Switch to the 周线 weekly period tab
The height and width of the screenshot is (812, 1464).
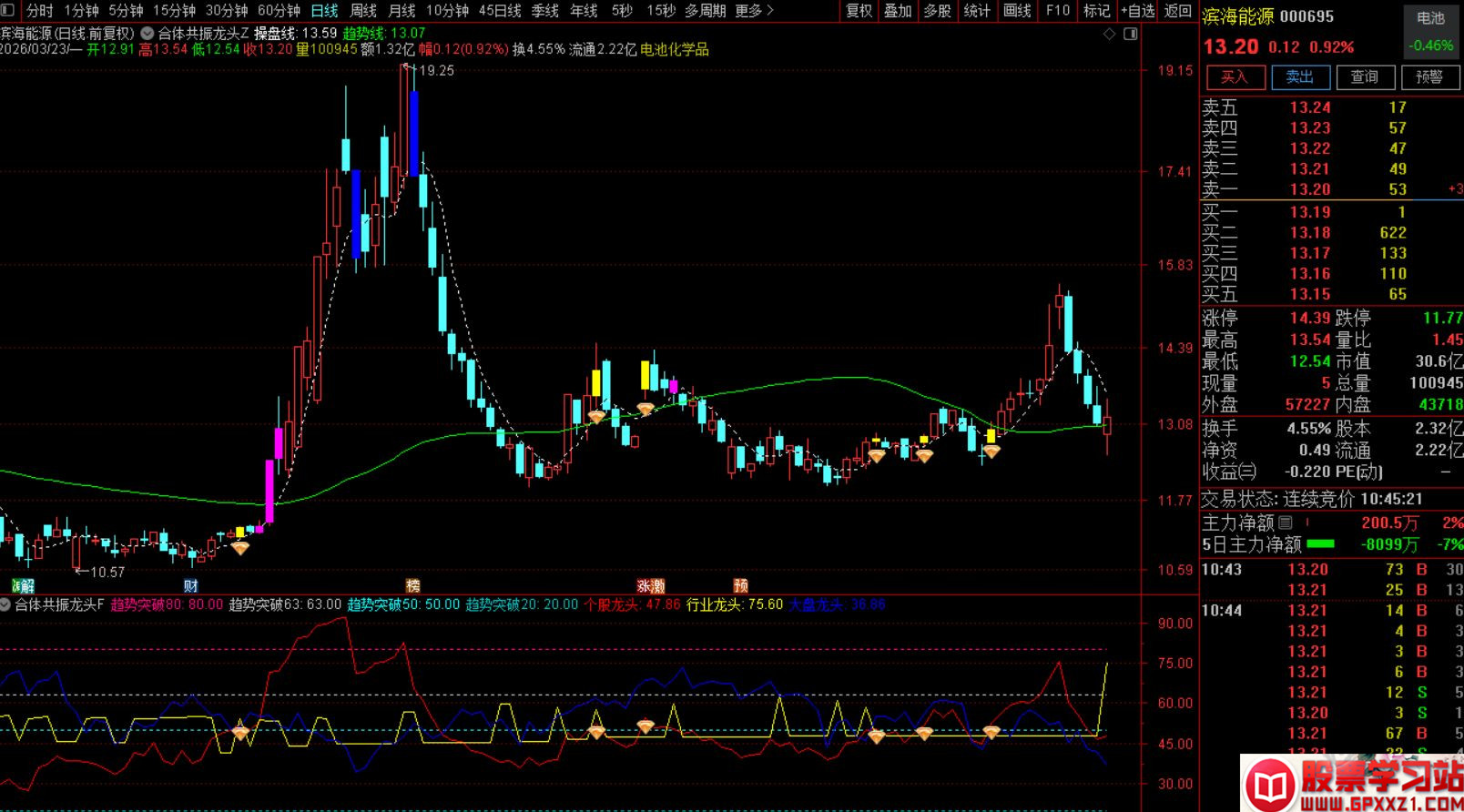pos(363,11)
